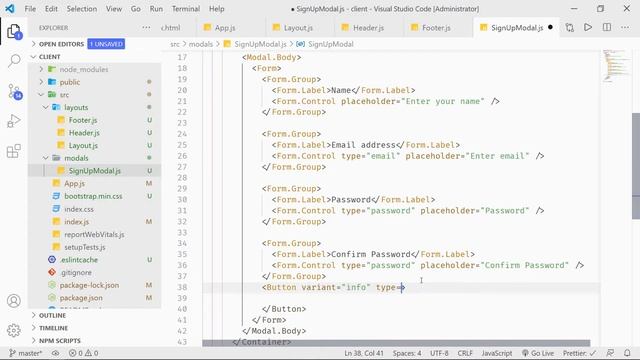The image size is (640, 360).
Task: Open Source Control view in activity bar
Action: coord(14,91)
